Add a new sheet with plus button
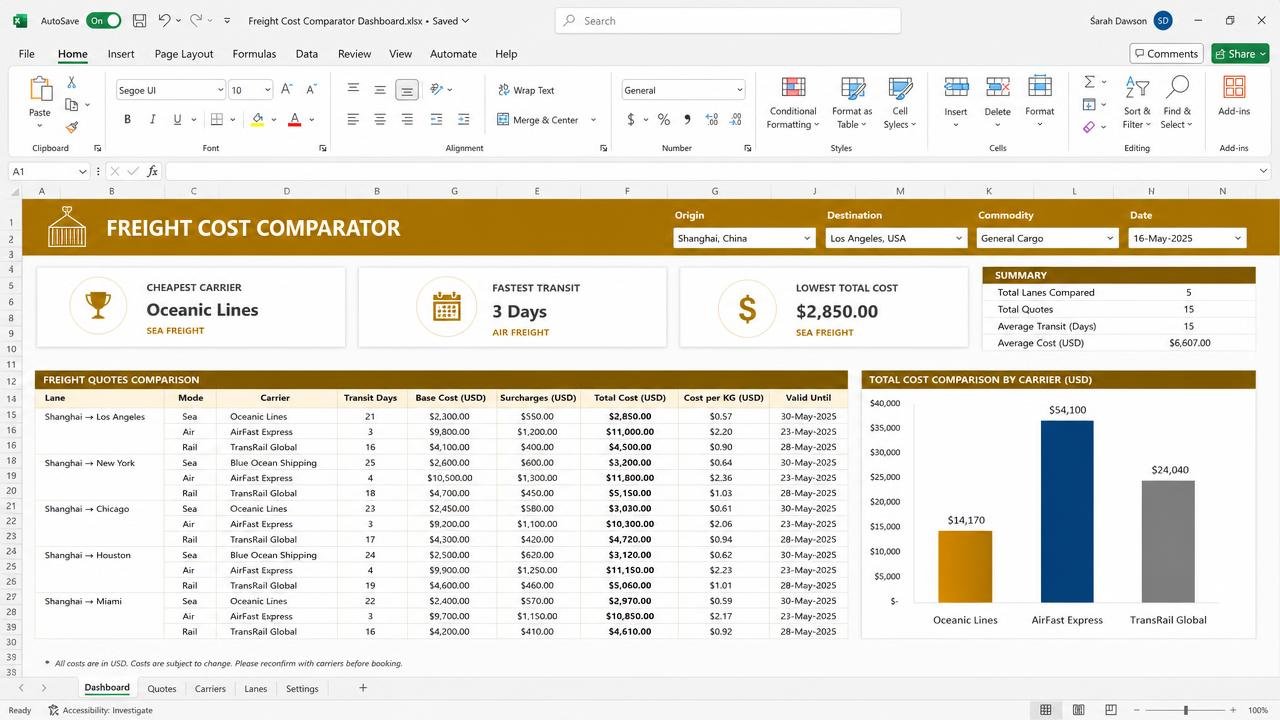 tap(363, 688)
